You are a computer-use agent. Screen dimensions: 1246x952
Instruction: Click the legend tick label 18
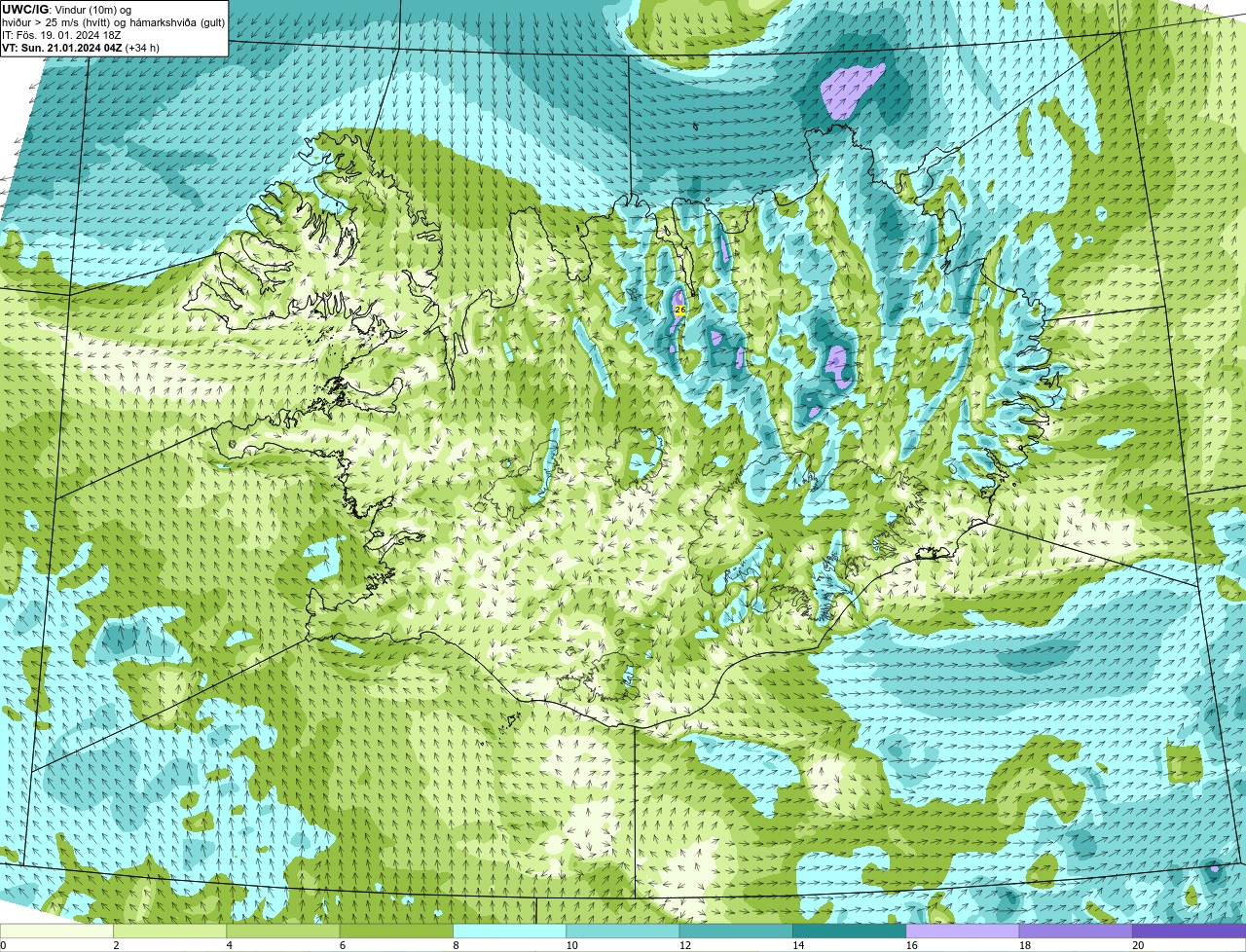pyautogui.click(x=1024, y=945)
